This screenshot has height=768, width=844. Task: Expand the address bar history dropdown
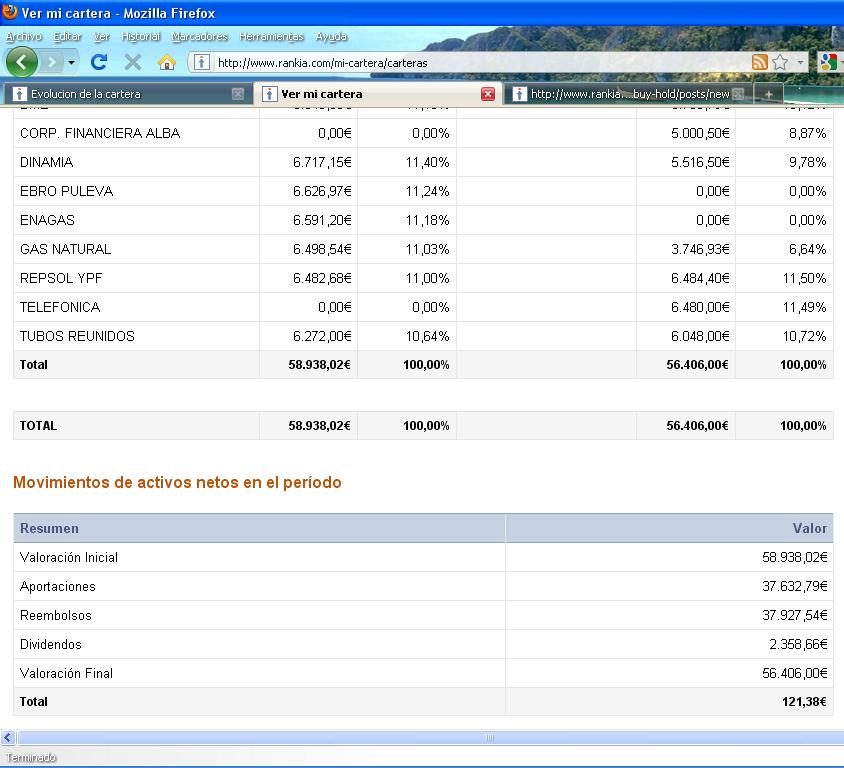click(x=800, y=62)
